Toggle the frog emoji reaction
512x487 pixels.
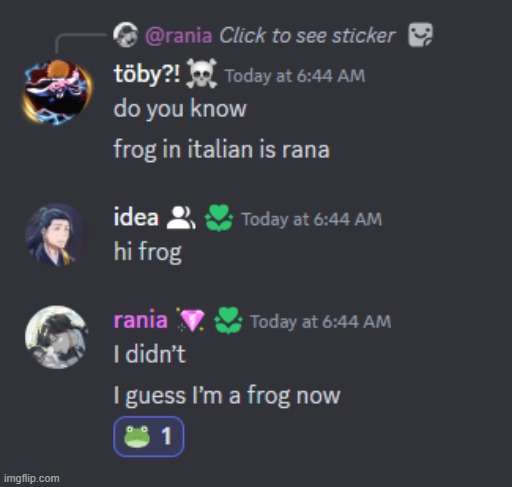(x=149, y=436)
